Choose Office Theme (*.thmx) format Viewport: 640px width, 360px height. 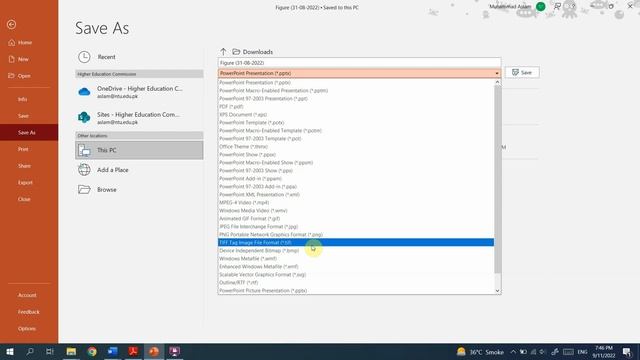[356, 147]
